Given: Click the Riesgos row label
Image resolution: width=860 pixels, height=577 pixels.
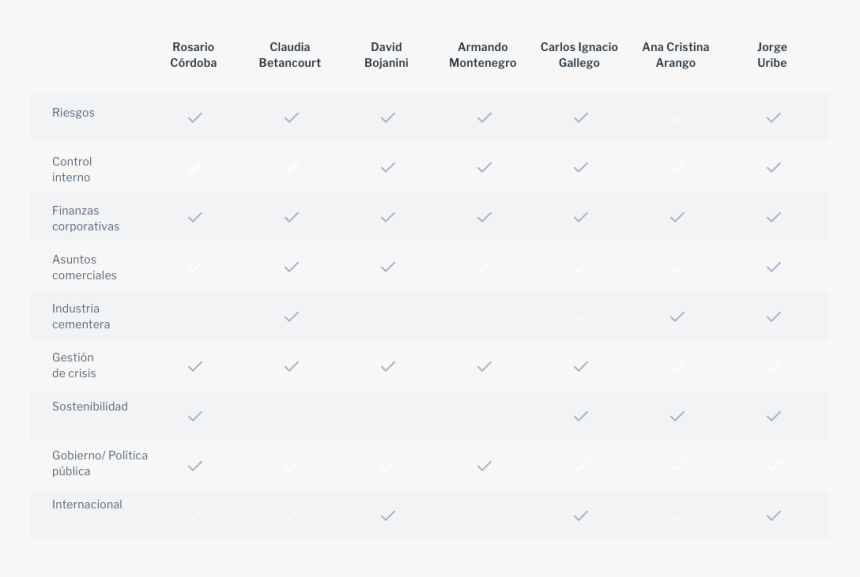Looking at the screenshot, I should 73,112.
